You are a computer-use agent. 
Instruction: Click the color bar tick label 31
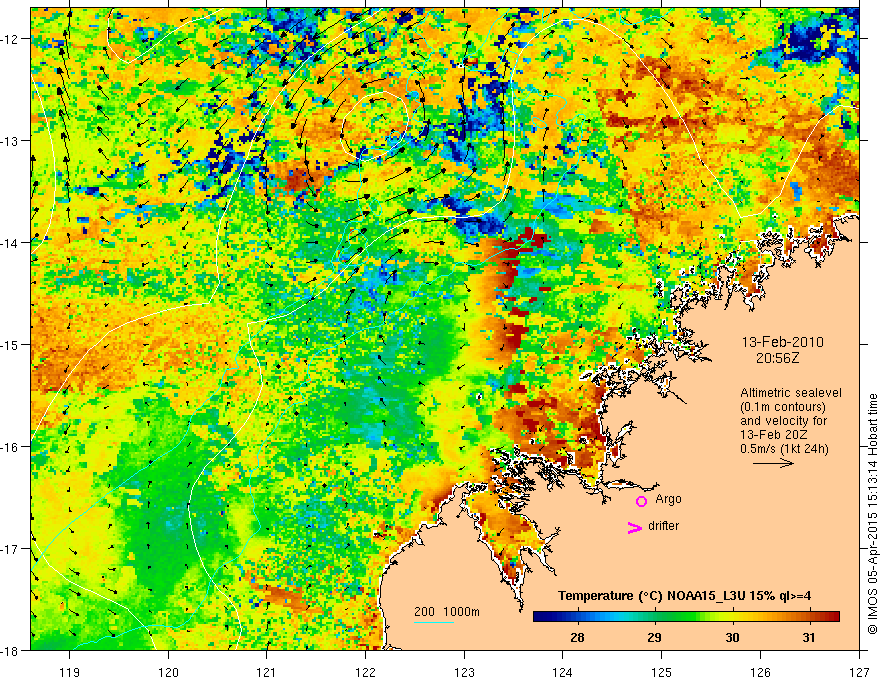pos(808,637)
